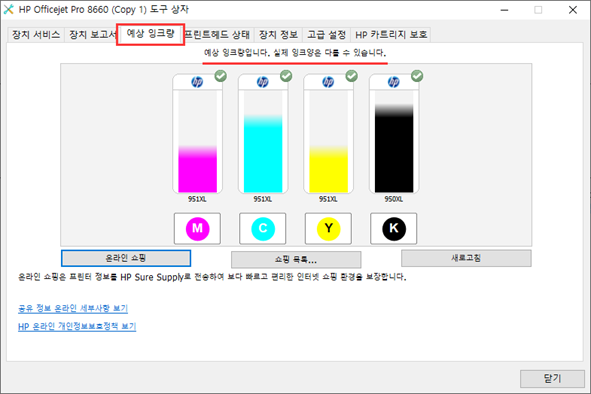
Task: Click the 닫기 button to close dialog
Action: (552, 379)
